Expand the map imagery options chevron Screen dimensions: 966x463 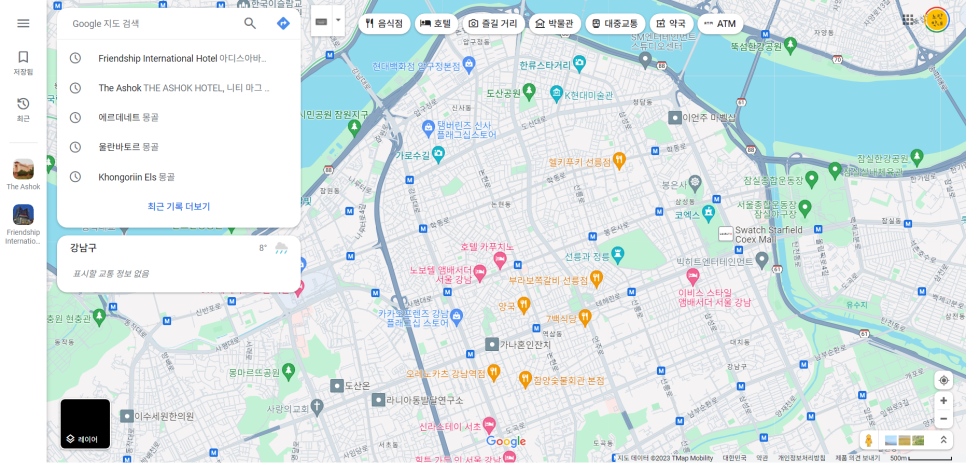pyautogui.click(x=943, y=440)
